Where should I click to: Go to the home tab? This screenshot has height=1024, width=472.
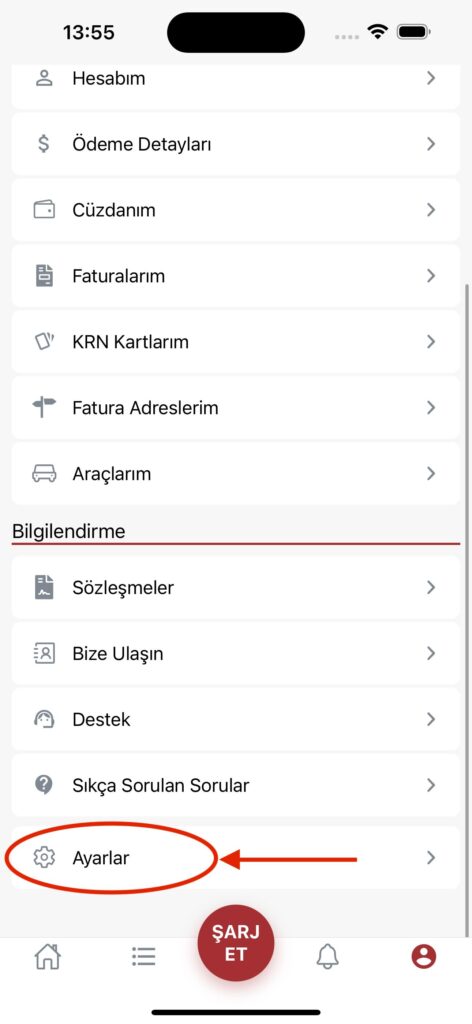[48, 957]
